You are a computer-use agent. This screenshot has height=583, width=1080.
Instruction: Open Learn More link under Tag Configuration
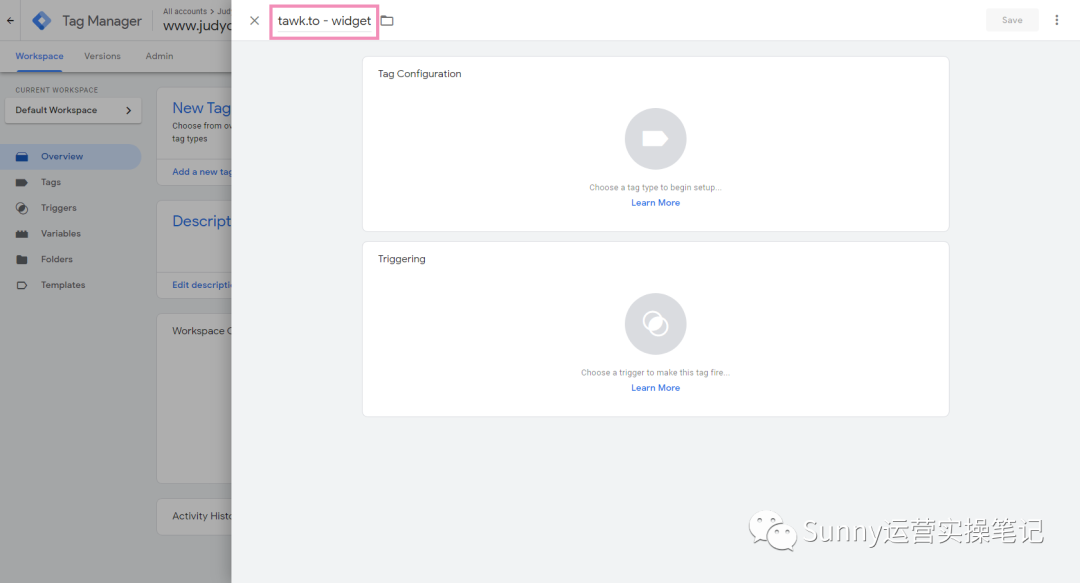(655, 203)
